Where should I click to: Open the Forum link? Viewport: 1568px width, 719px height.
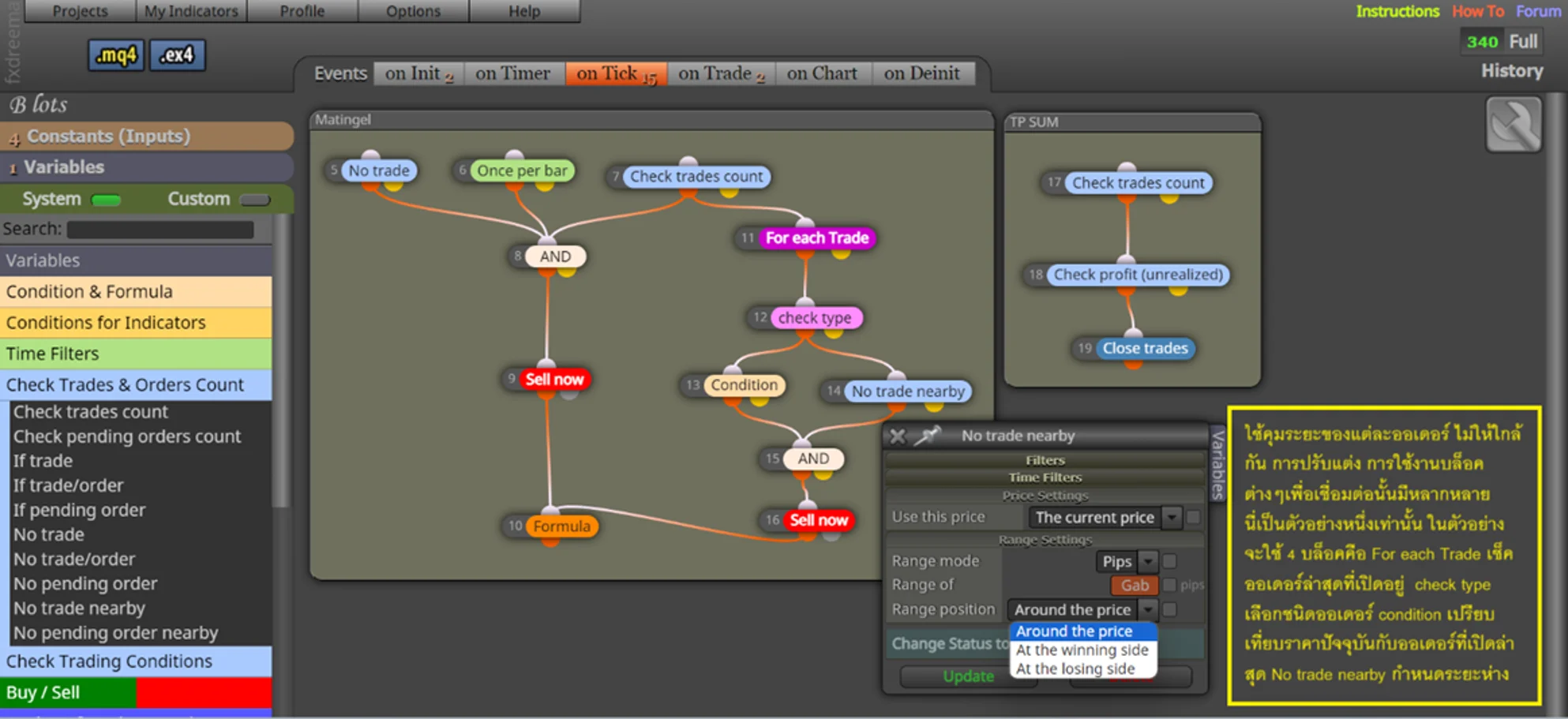[x=1538, y=12]
